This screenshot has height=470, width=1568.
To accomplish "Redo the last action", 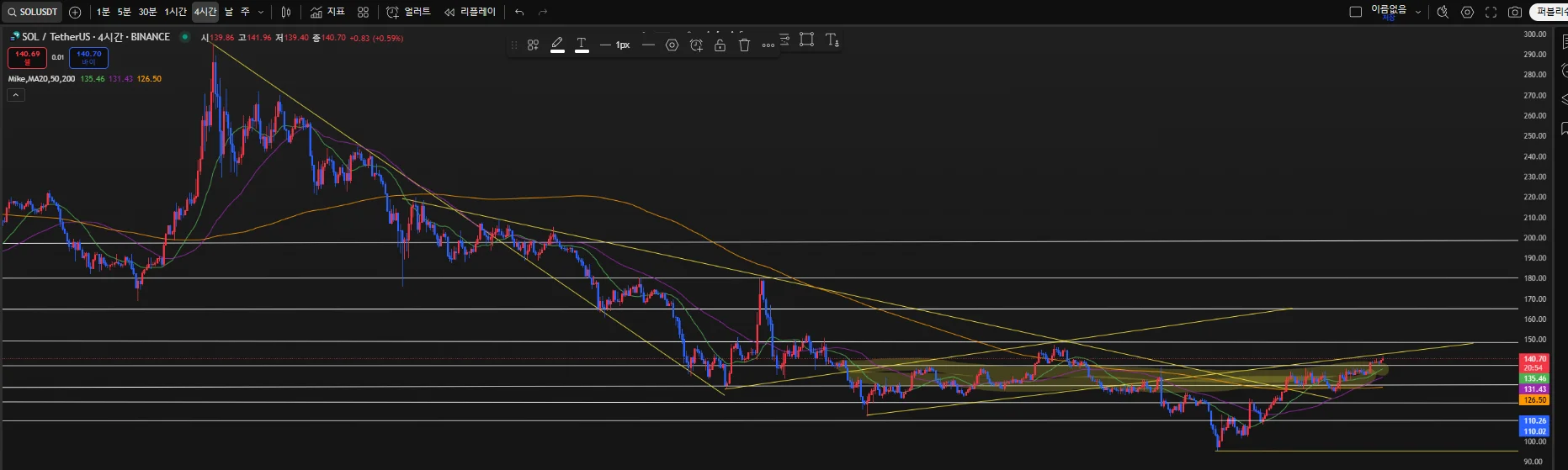I will 543,12.
